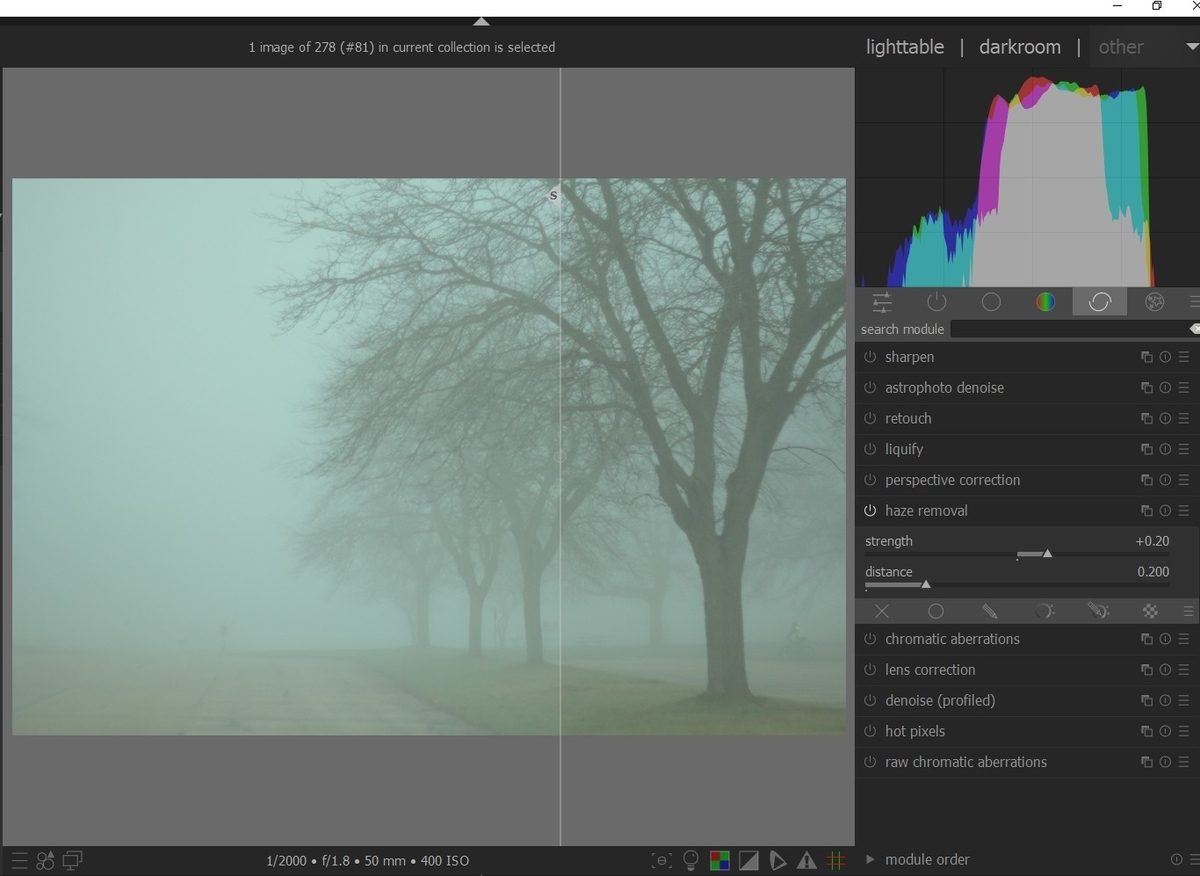
Task: Select the darkroom view tab
Action: 1019,47
